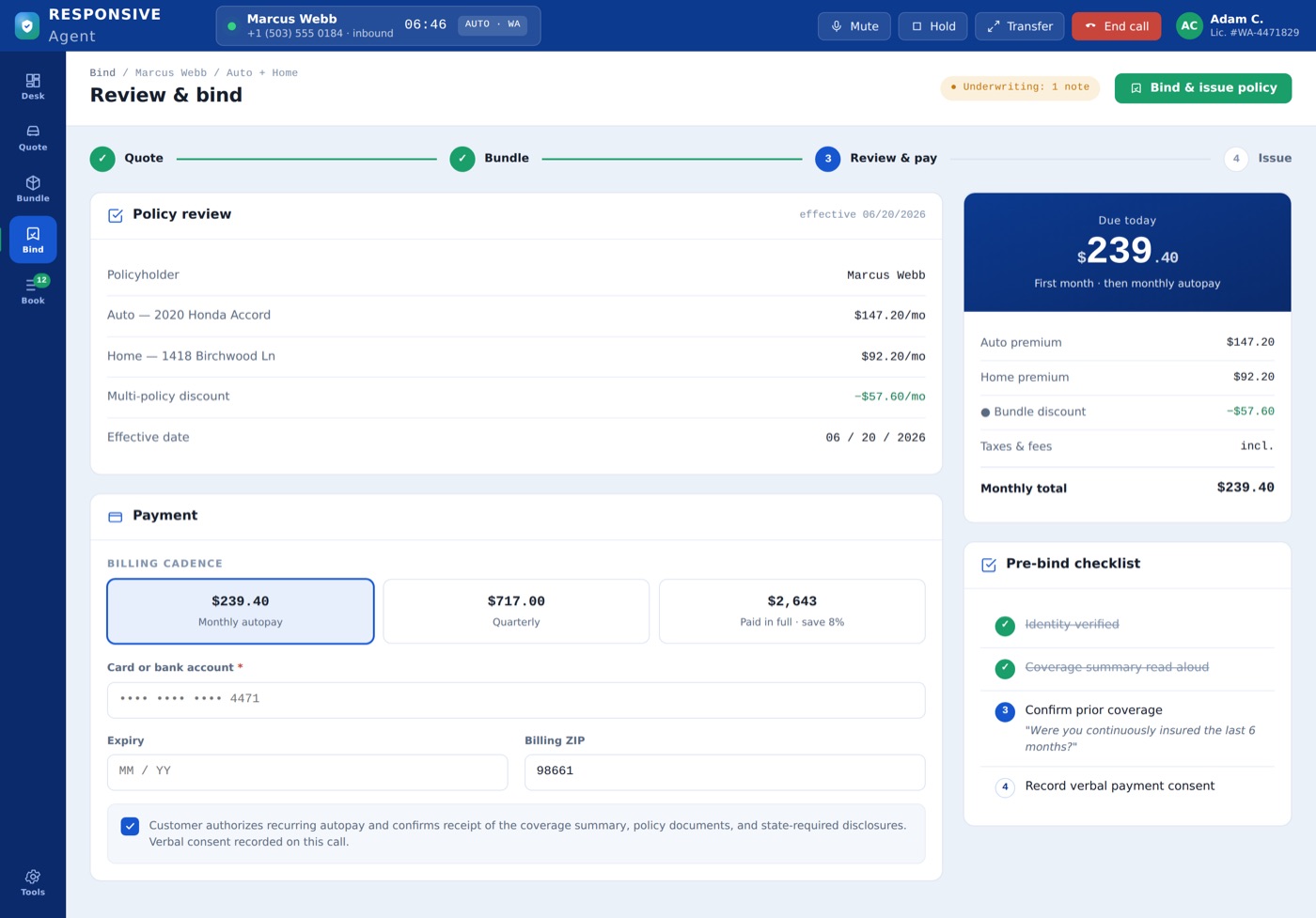Click the Policy review checkbox icon
This screenshot has width=1316, height=918.
116,215
